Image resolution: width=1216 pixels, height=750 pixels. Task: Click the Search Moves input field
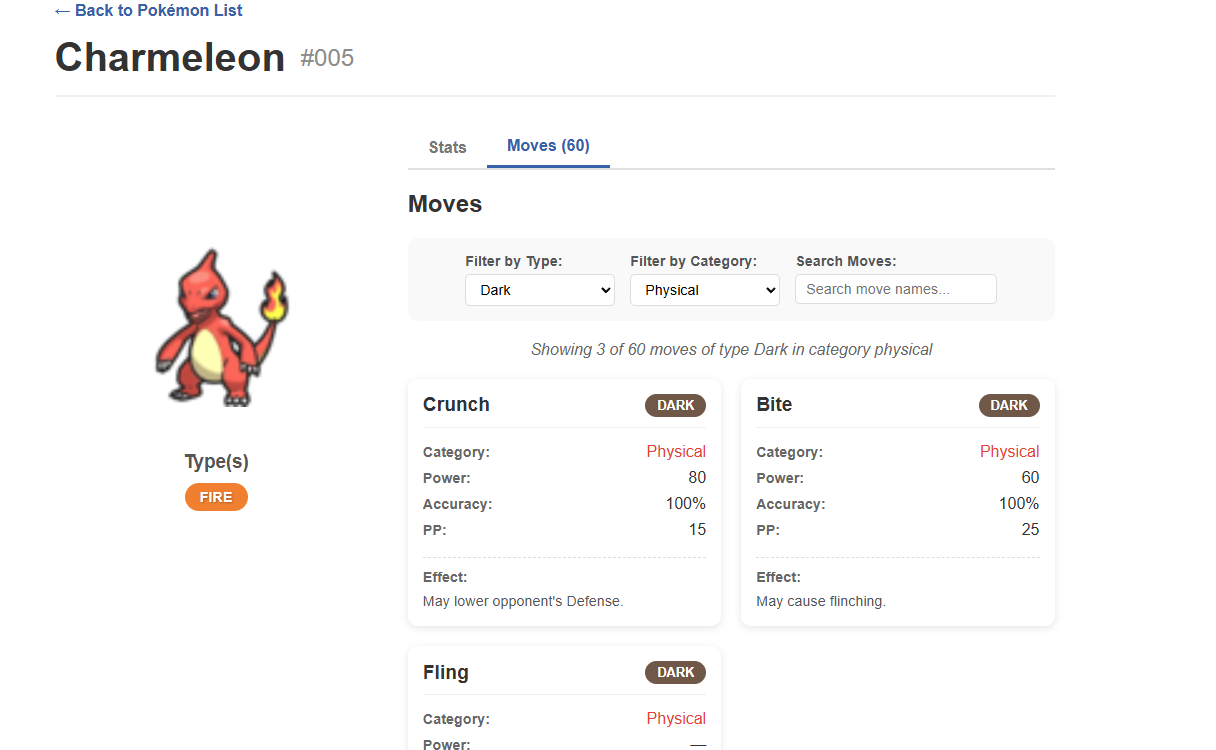click(896, 289)
